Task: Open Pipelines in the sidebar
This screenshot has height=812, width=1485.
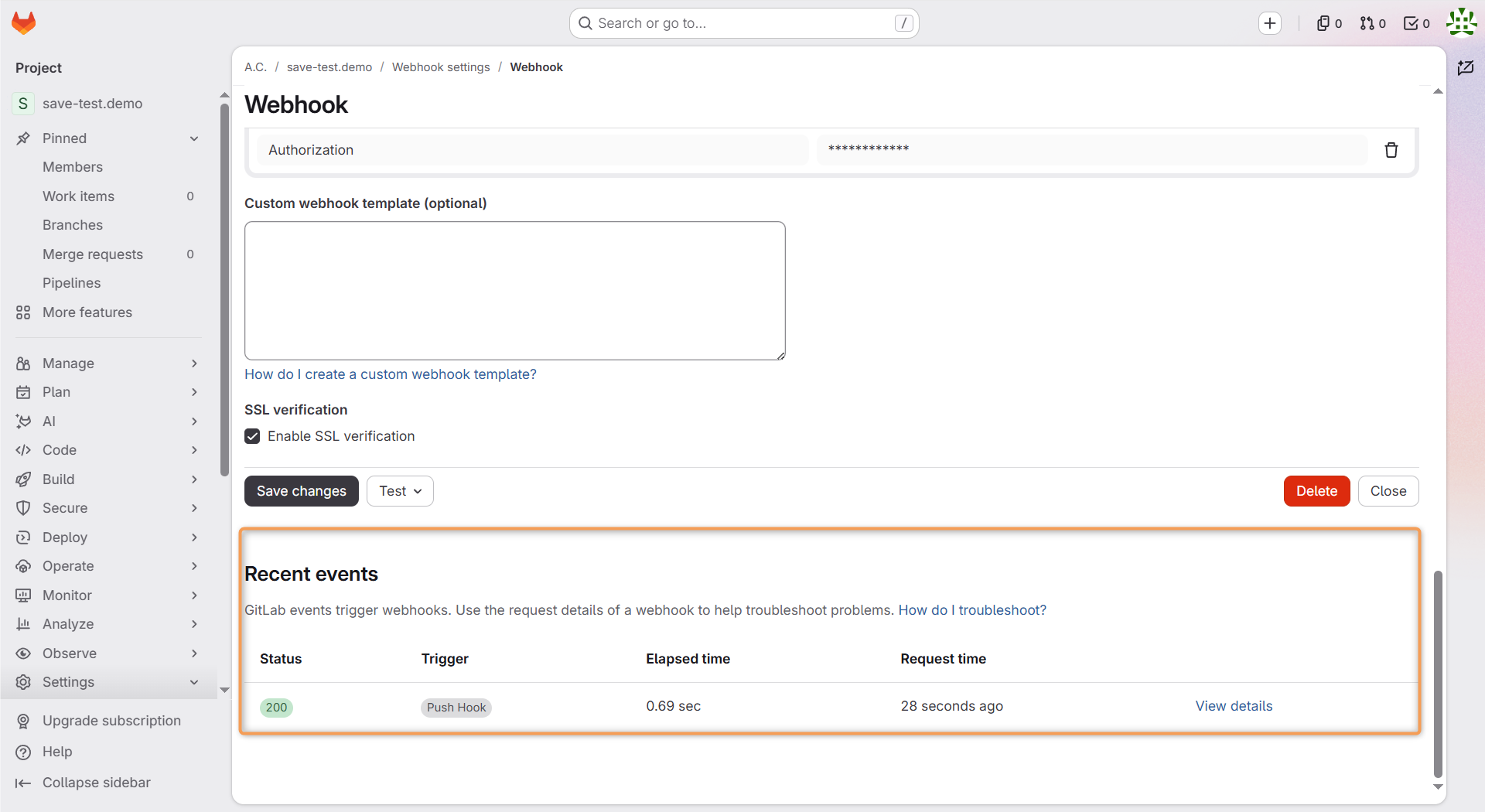Action: 72,283
